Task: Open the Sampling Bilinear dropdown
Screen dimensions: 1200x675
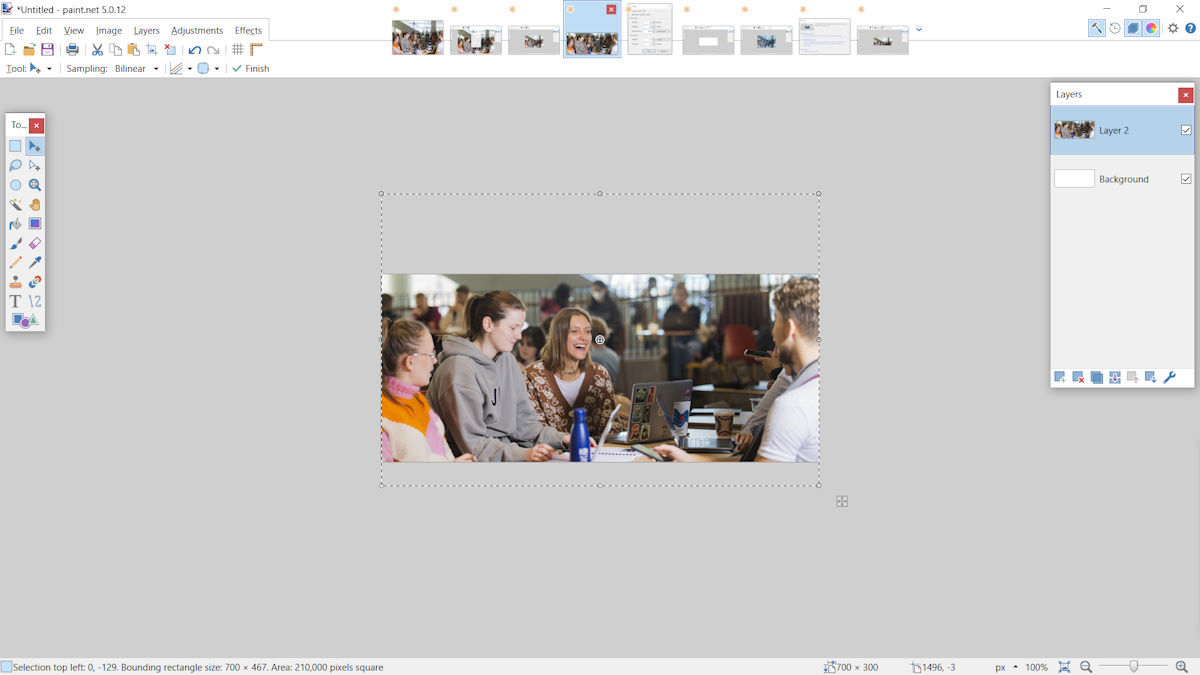Action: click(x=137, y=69)
